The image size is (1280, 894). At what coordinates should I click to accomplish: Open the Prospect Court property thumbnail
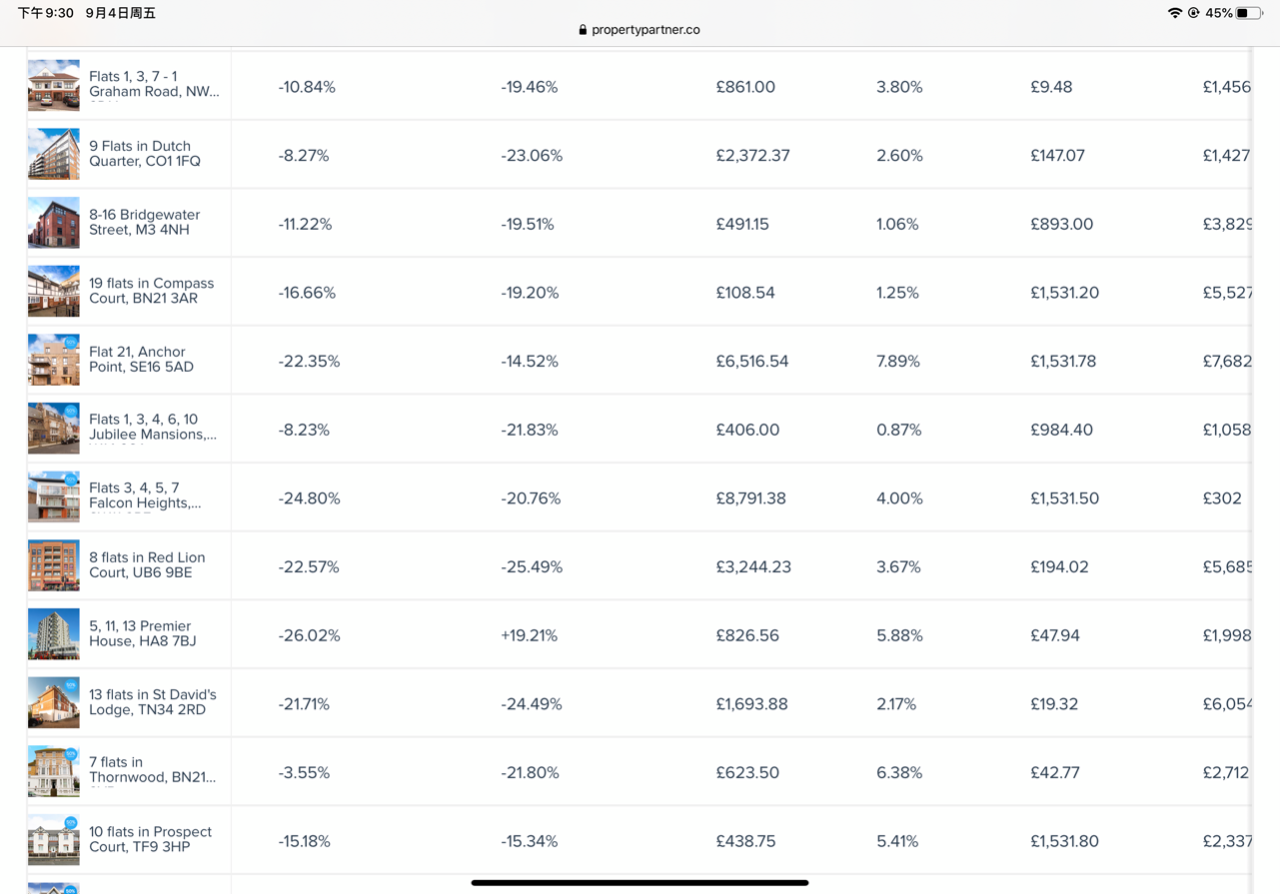(54, 840)
